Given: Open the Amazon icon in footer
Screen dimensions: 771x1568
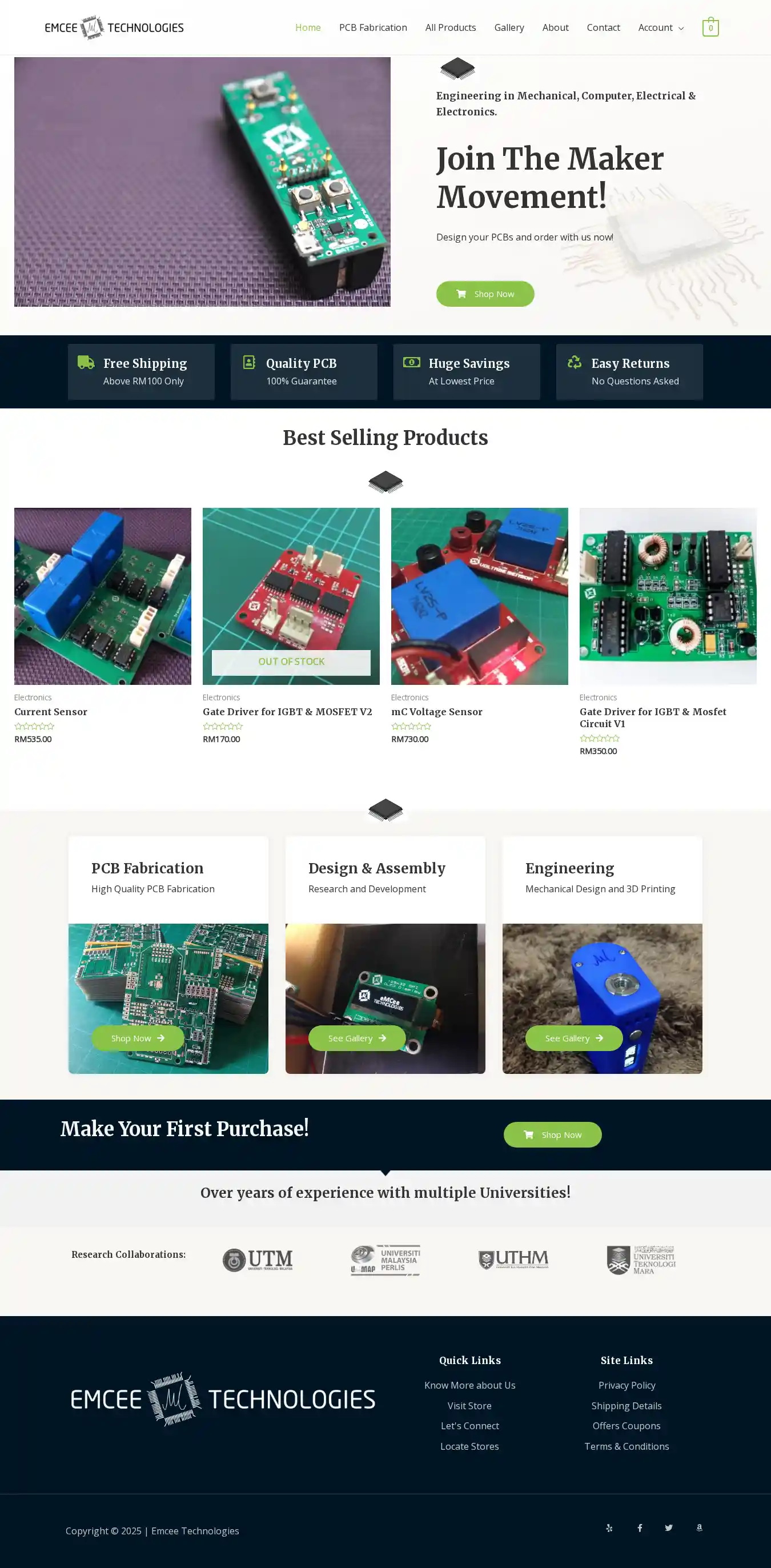Looking at the screenshot, I should (x=699, y=1528).
